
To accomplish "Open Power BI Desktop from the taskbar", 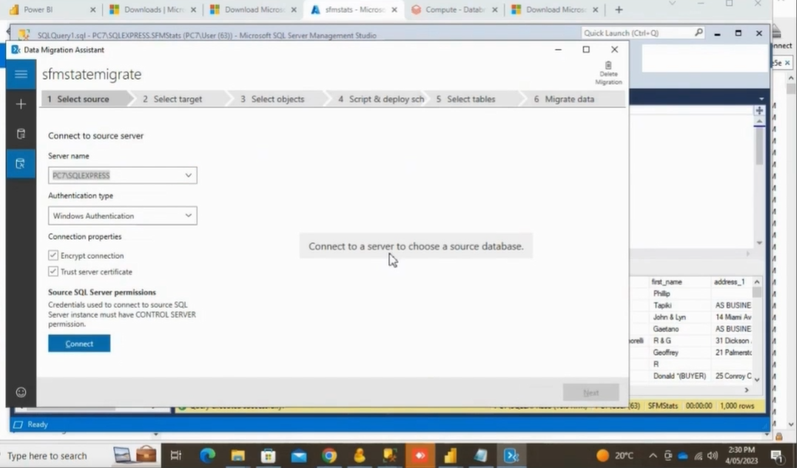I will tap(450, 455).
